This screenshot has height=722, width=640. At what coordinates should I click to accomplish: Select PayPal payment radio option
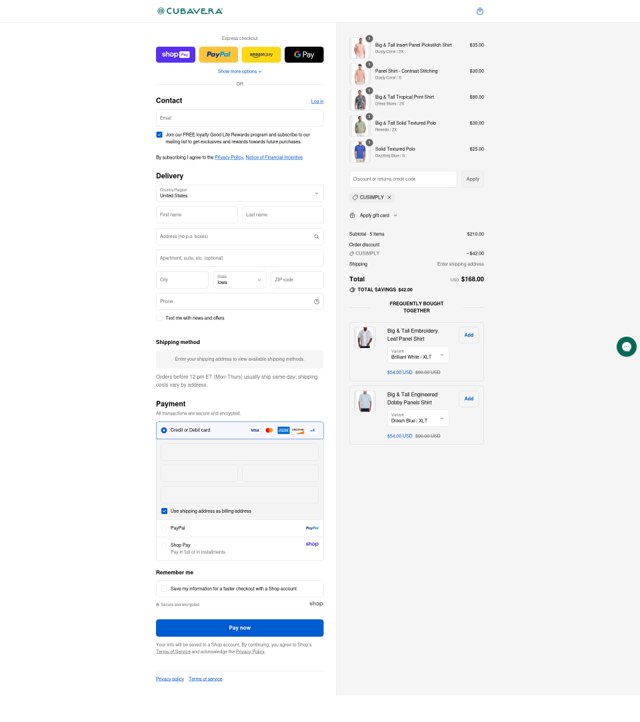coord(164,528)
